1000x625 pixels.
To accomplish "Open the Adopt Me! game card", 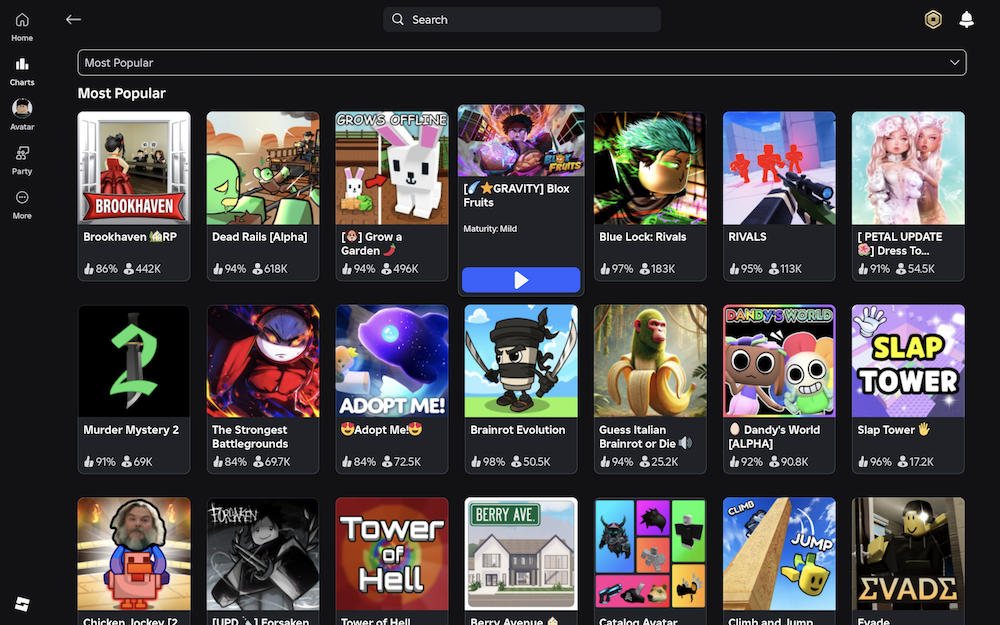I will point(392,361).
